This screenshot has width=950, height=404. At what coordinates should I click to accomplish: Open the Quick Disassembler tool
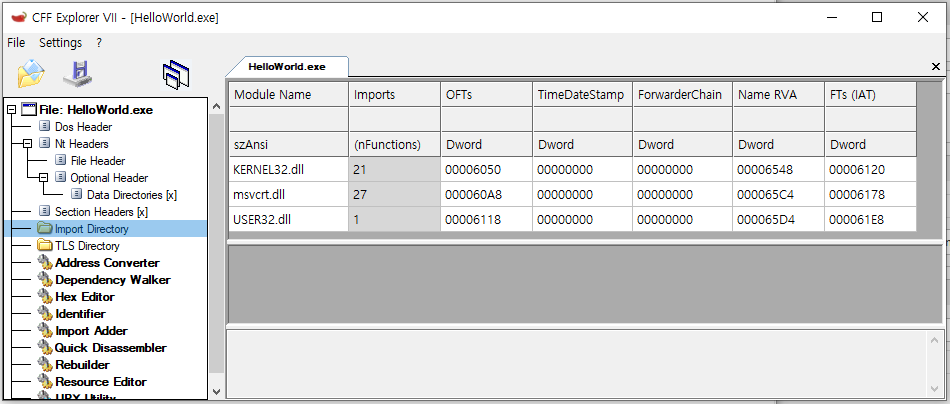point(110,348)
